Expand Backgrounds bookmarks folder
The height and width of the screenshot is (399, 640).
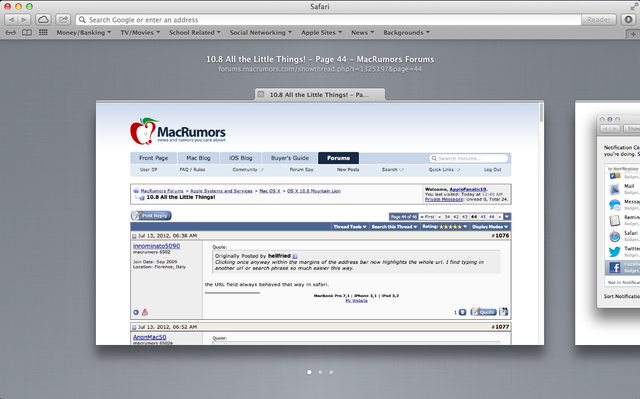click(x=406, y=32)
